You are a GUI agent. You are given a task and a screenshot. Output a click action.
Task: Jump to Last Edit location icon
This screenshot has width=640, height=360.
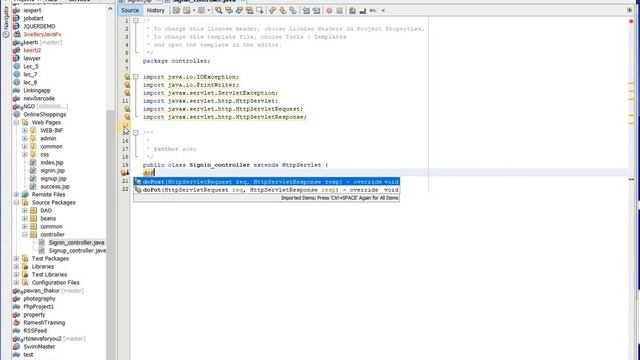click(176, 11)
